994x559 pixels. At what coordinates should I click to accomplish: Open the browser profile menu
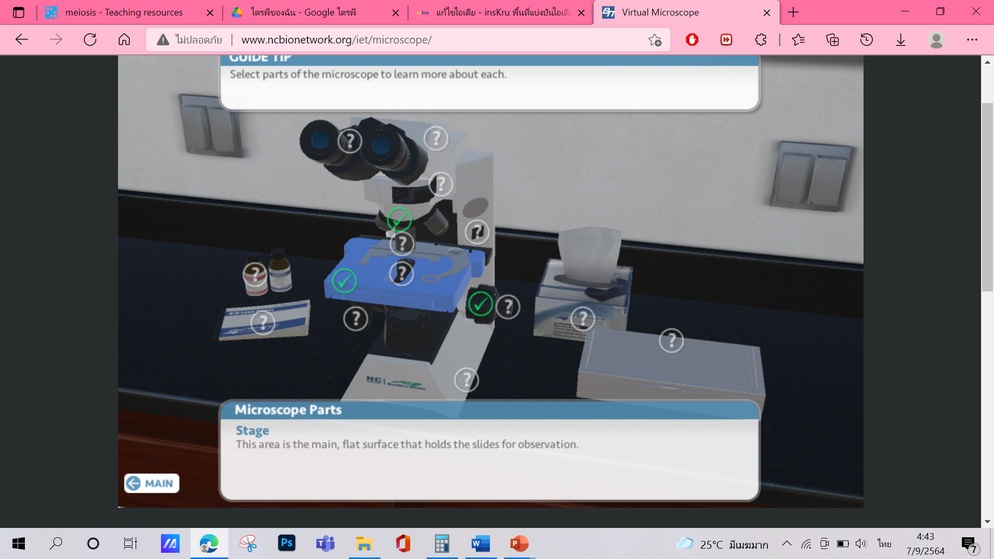(x=936, y=39)
